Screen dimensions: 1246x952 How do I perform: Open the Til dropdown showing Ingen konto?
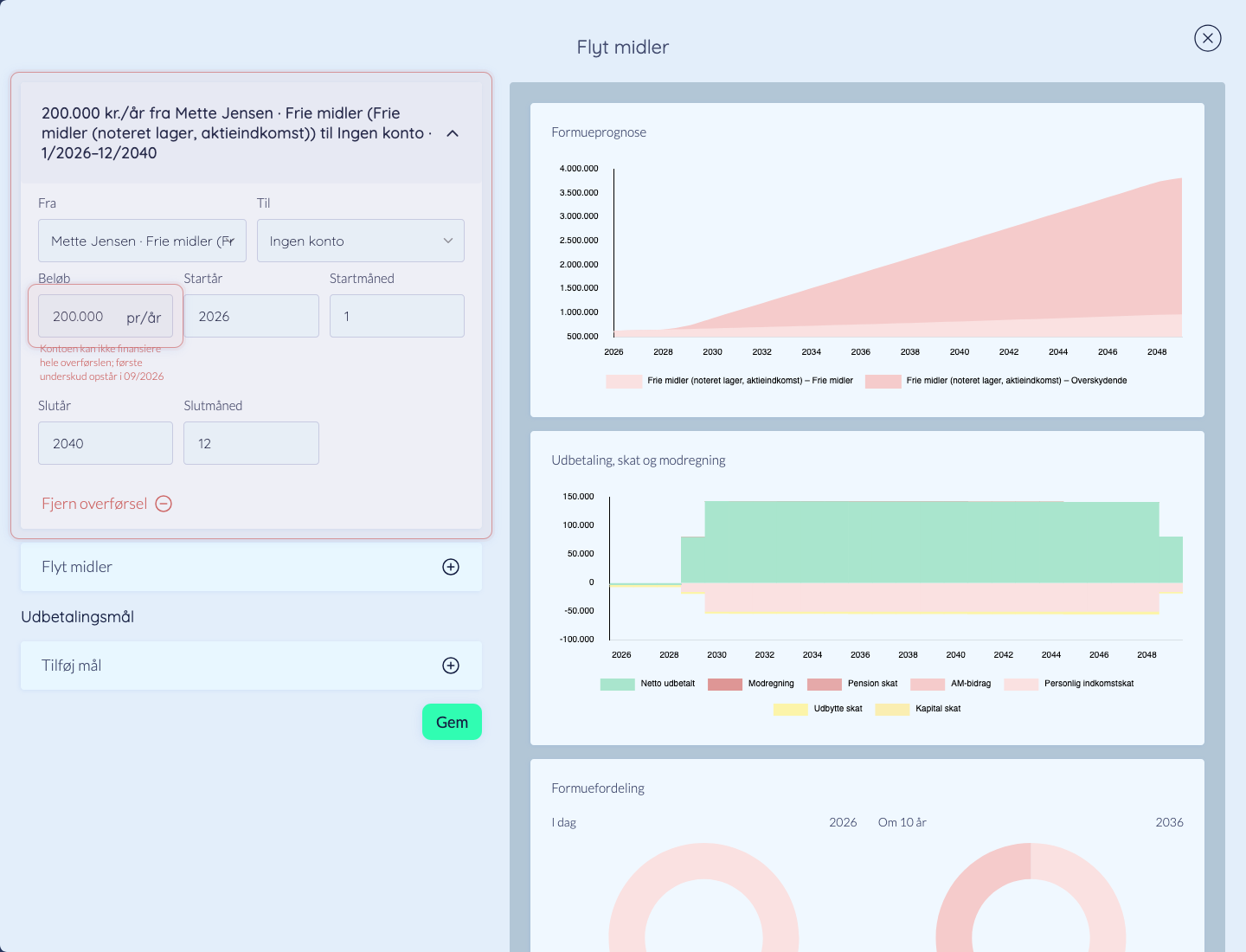[360, 241]
